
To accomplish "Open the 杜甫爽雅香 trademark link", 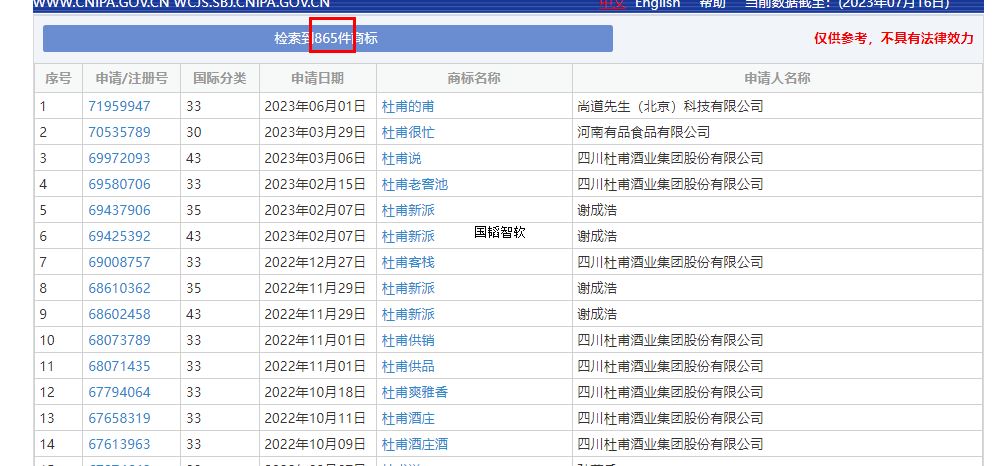I will coord(415,392).
